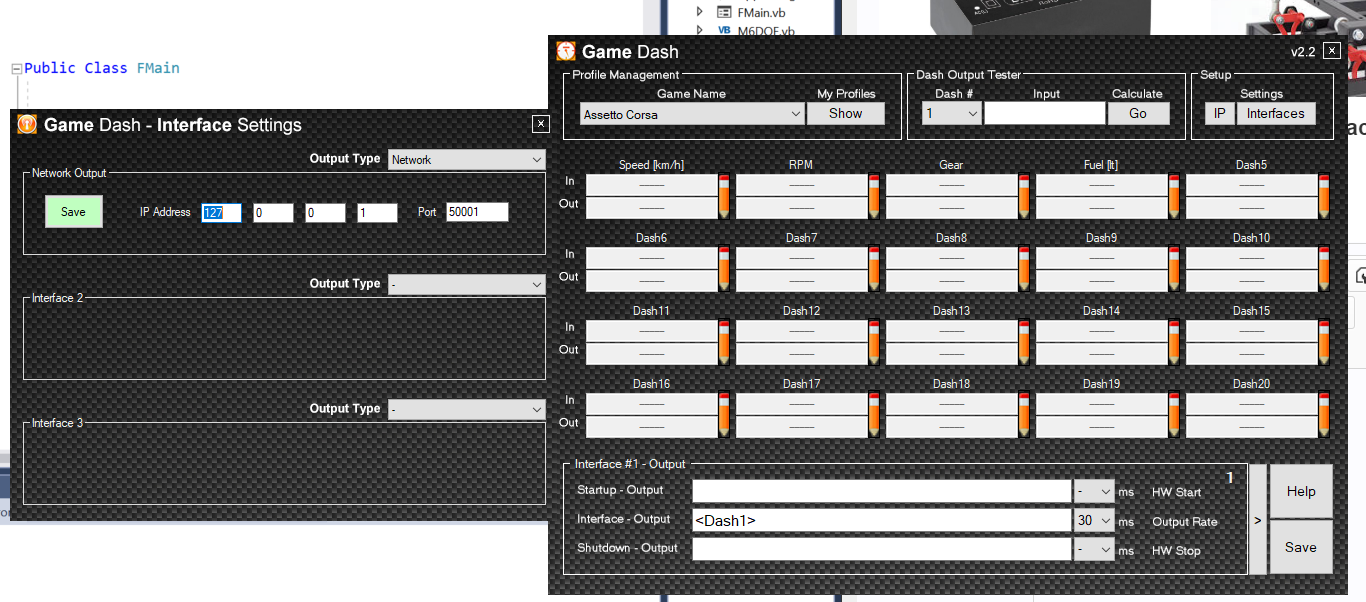1366x602 pixels.
Task: Collapse the Public Class FMain code region
Action: [16, 69]
